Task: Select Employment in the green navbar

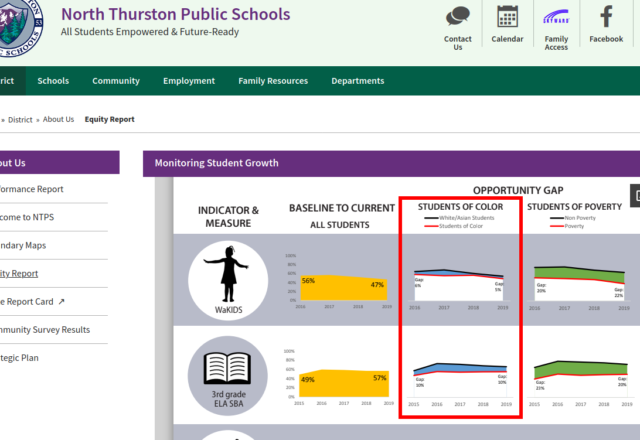Action: coord(189,81)
